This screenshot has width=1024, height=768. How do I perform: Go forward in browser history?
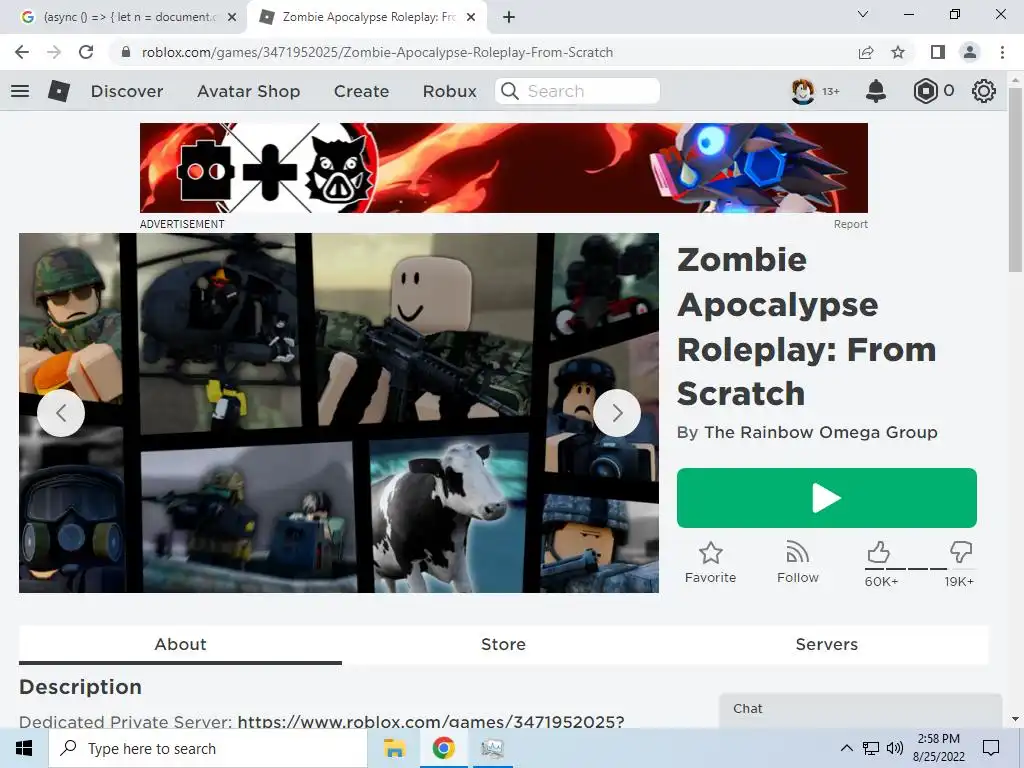54,52
